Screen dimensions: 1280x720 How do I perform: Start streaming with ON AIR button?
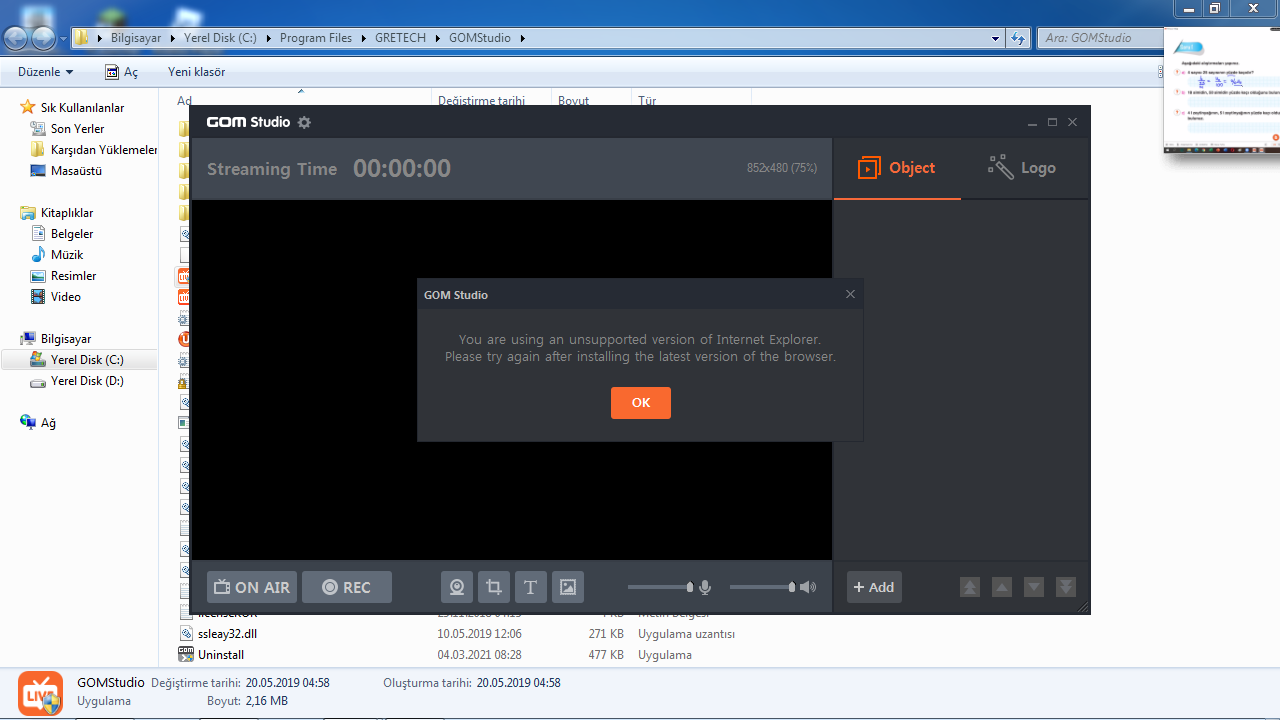[252, 587]
